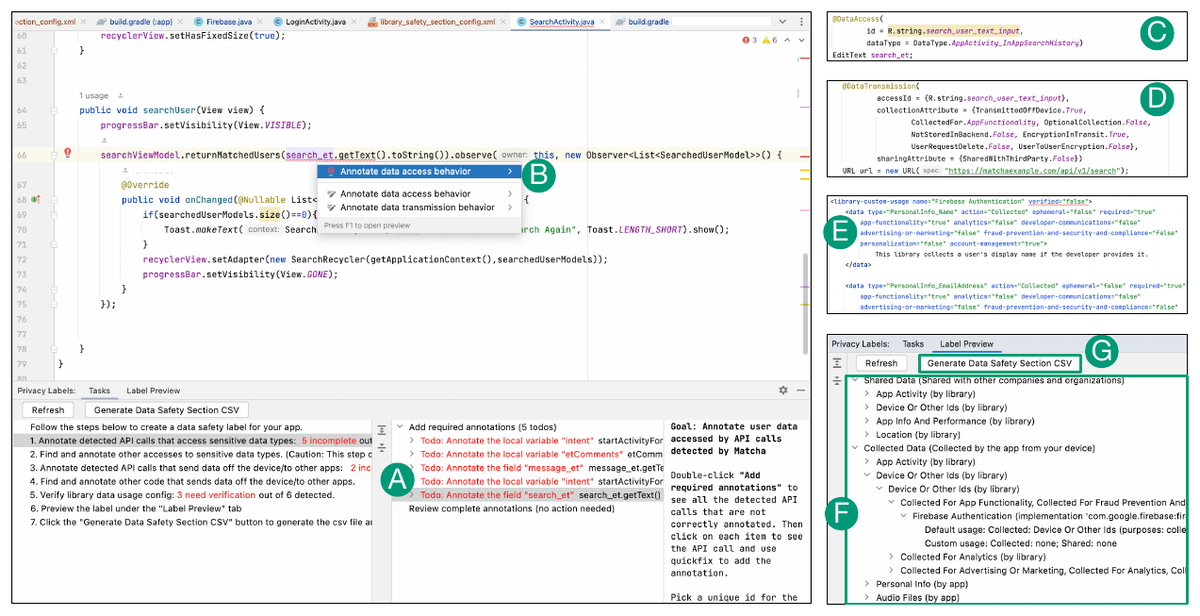Select the SearchActivity.java tab
1200x616 pixels.
[x=561, y=21]
